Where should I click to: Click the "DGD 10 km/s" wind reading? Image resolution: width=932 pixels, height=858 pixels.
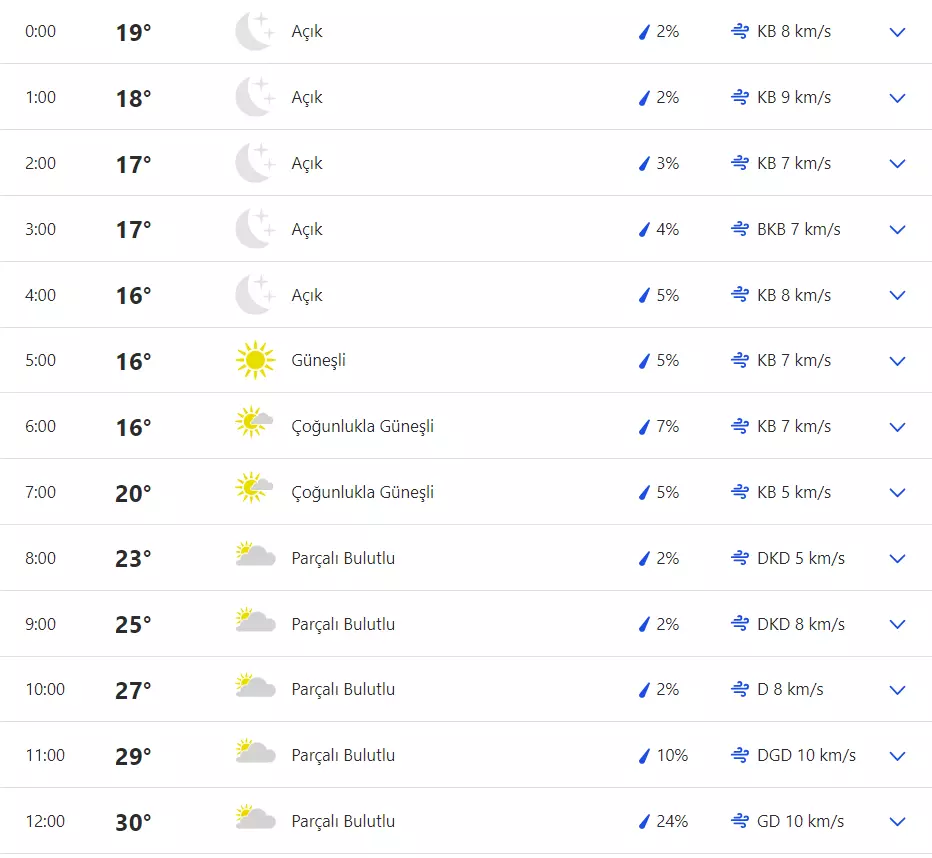click(x=806, y=755)
